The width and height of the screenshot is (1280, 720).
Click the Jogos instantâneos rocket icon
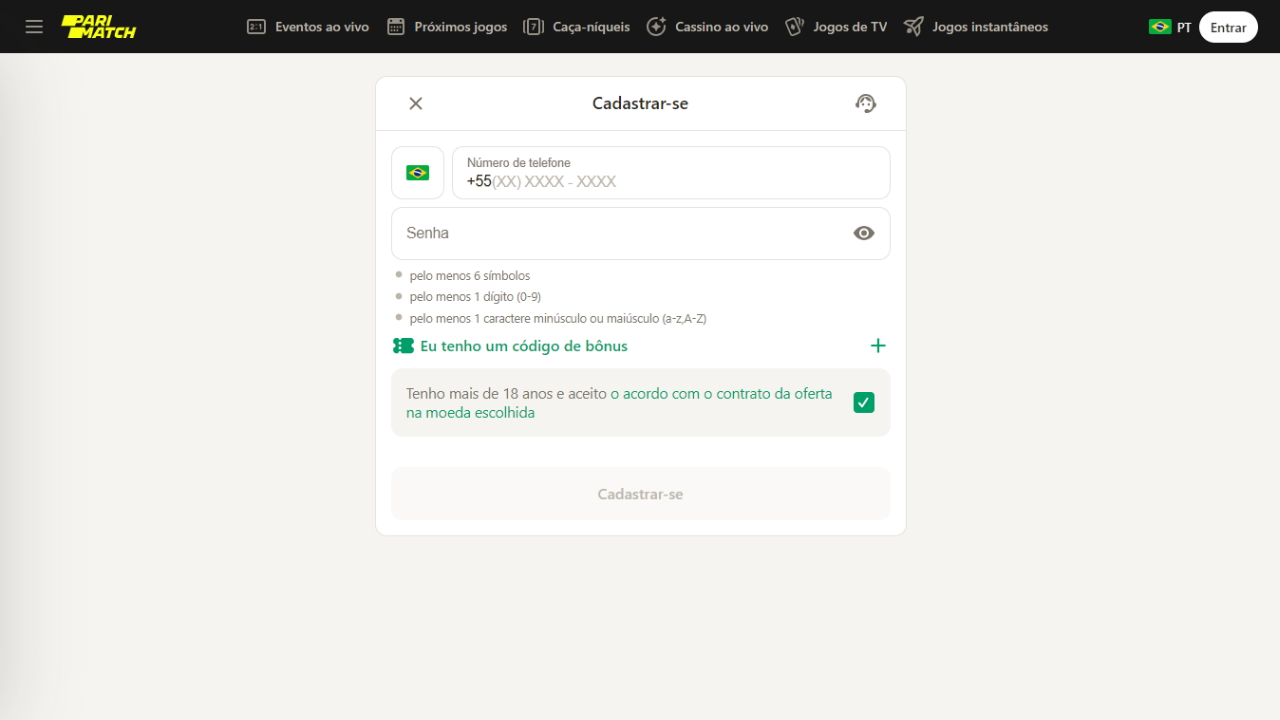coord(913,27)
